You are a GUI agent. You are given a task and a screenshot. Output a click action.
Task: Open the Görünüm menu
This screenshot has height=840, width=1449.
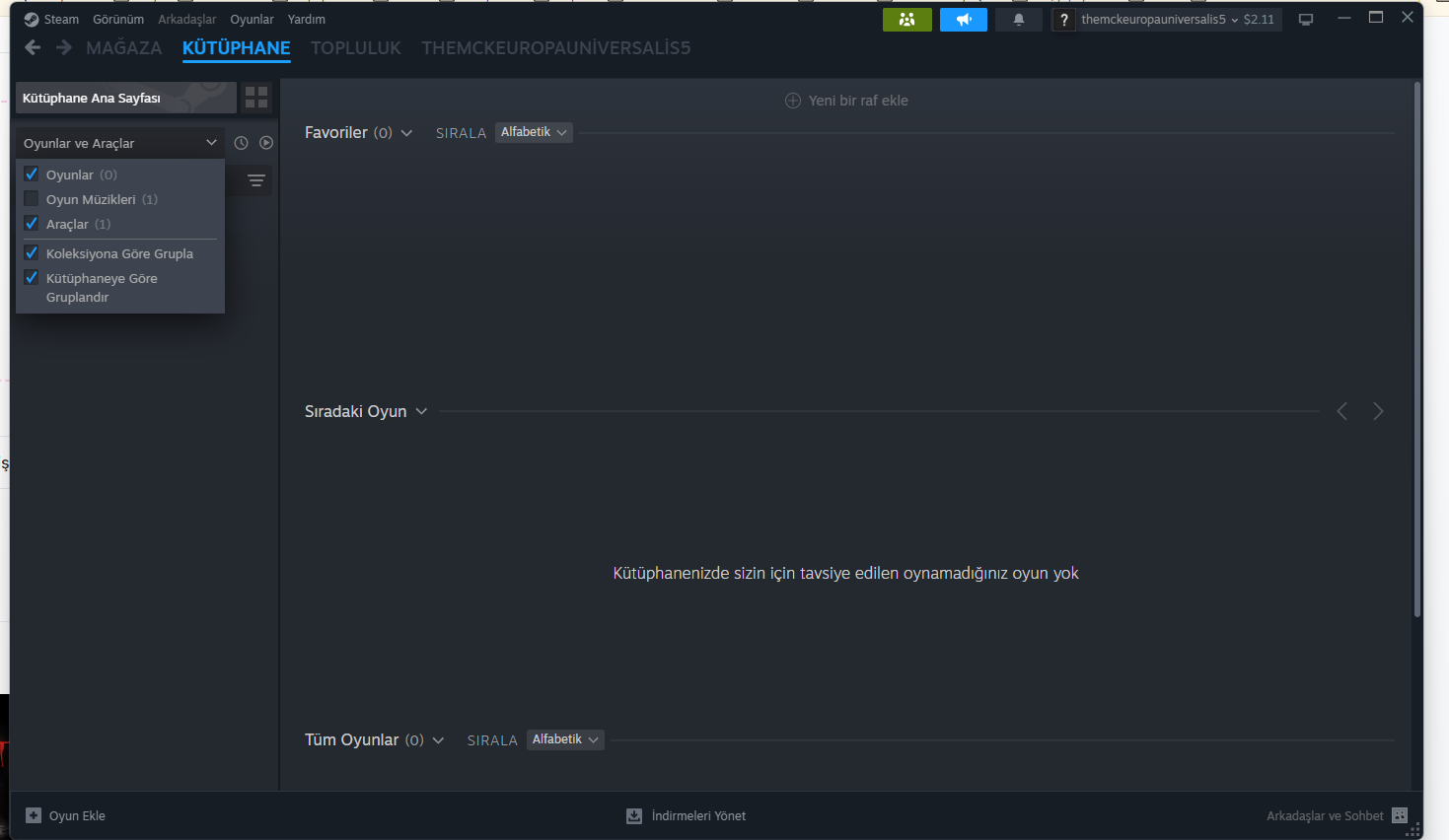pos(118,20)
